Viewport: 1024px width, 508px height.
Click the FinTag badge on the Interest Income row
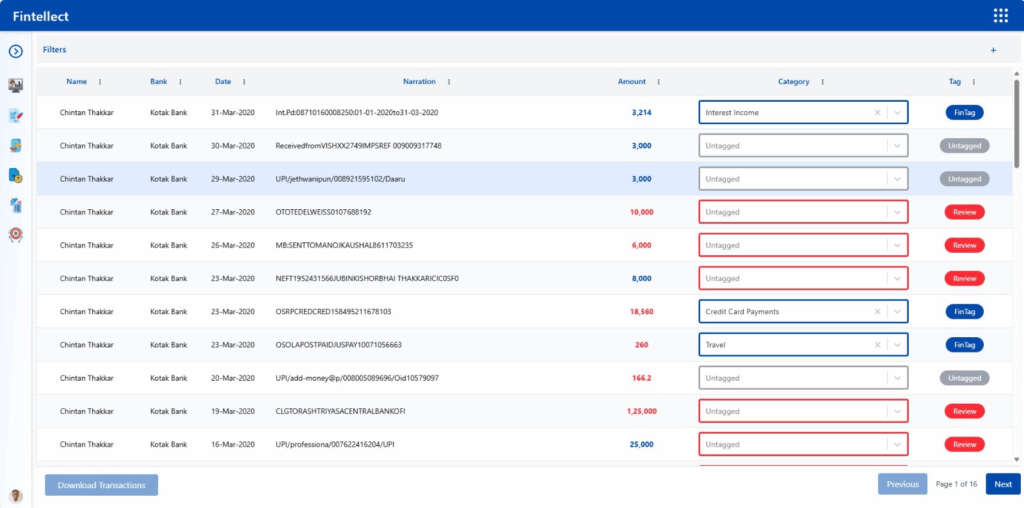(964, 113)
